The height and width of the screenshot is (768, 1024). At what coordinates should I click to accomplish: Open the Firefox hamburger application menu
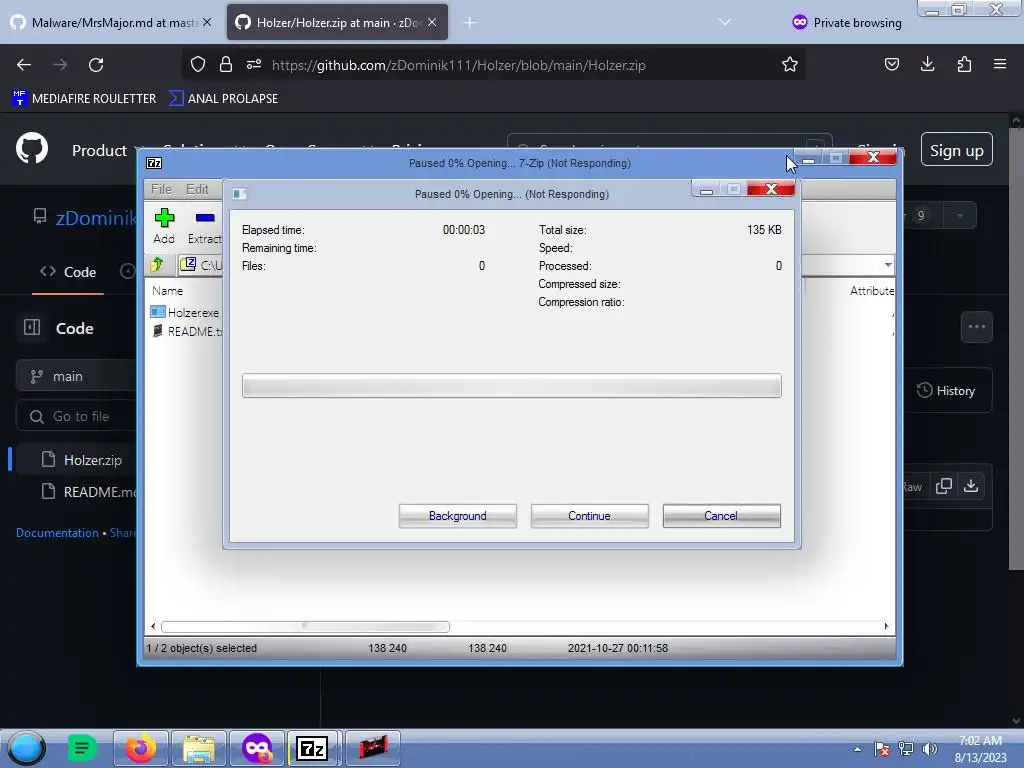1000,64
